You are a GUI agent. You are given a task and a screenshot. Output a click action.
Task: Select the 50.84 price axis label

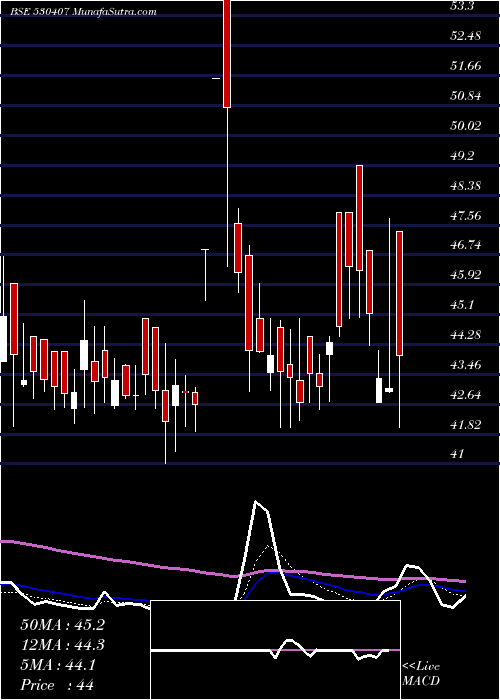tap(466, 96)
